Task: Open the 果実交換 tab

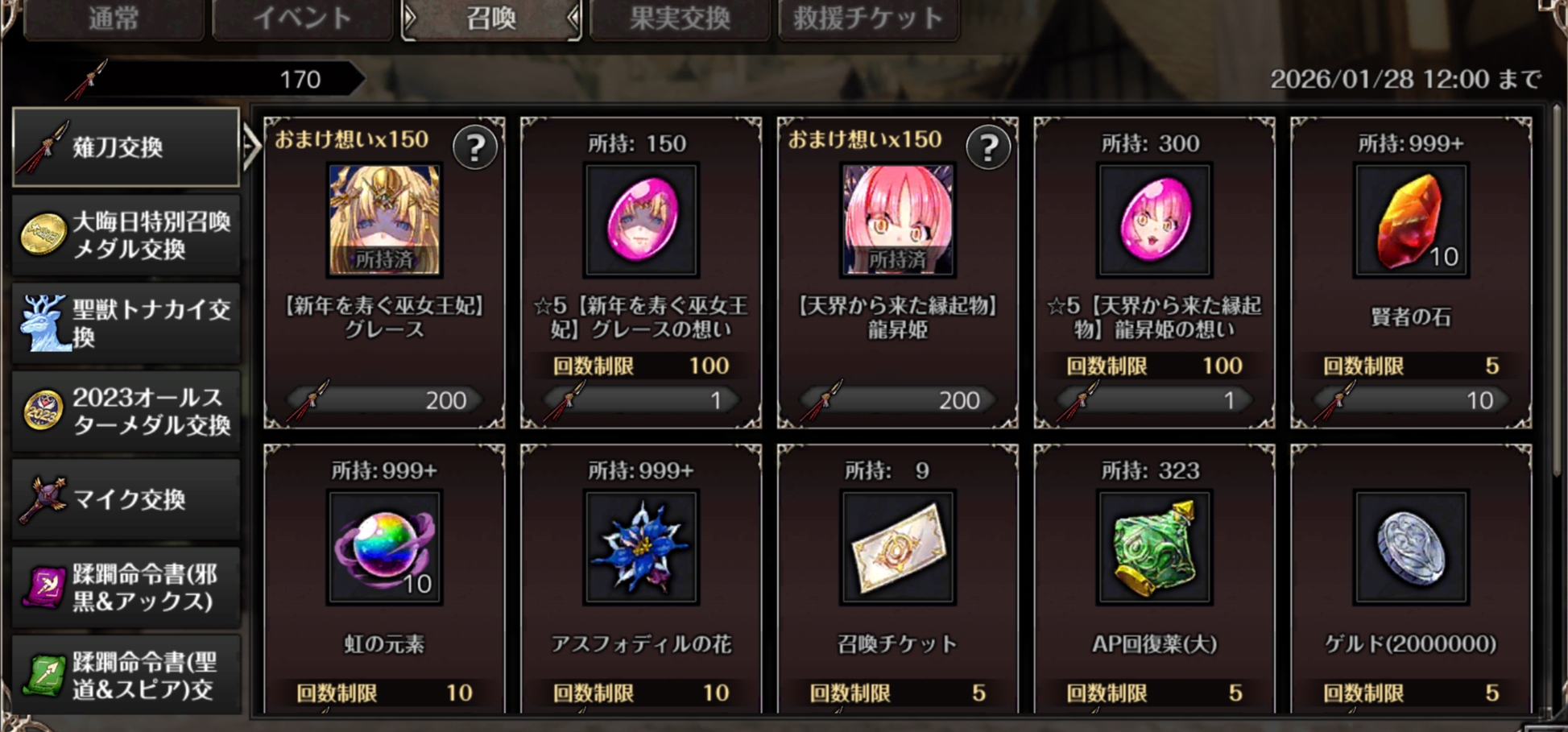Action: pos(680,19)
